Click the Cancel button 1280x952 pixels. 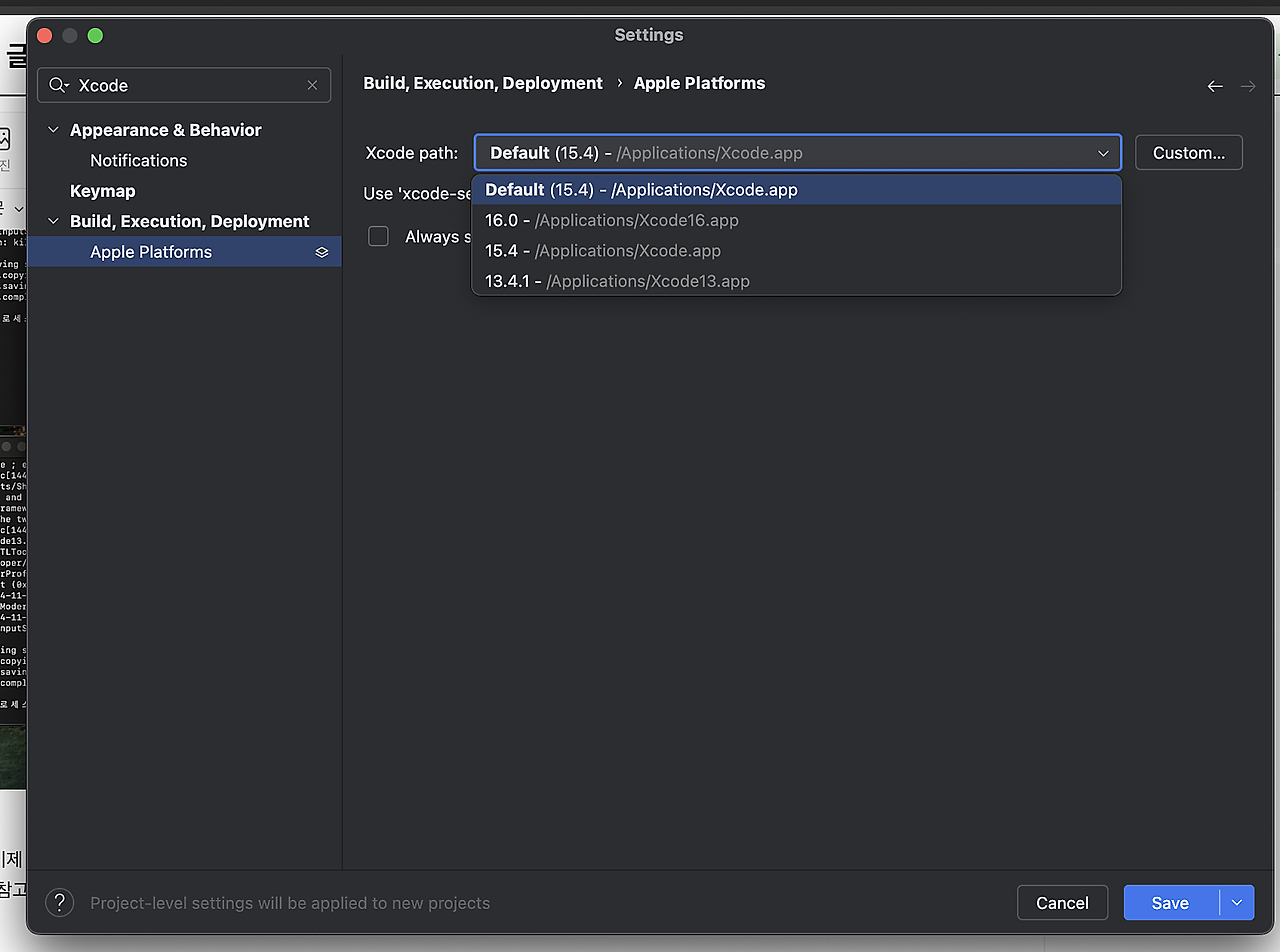[x=1062, y=903]
